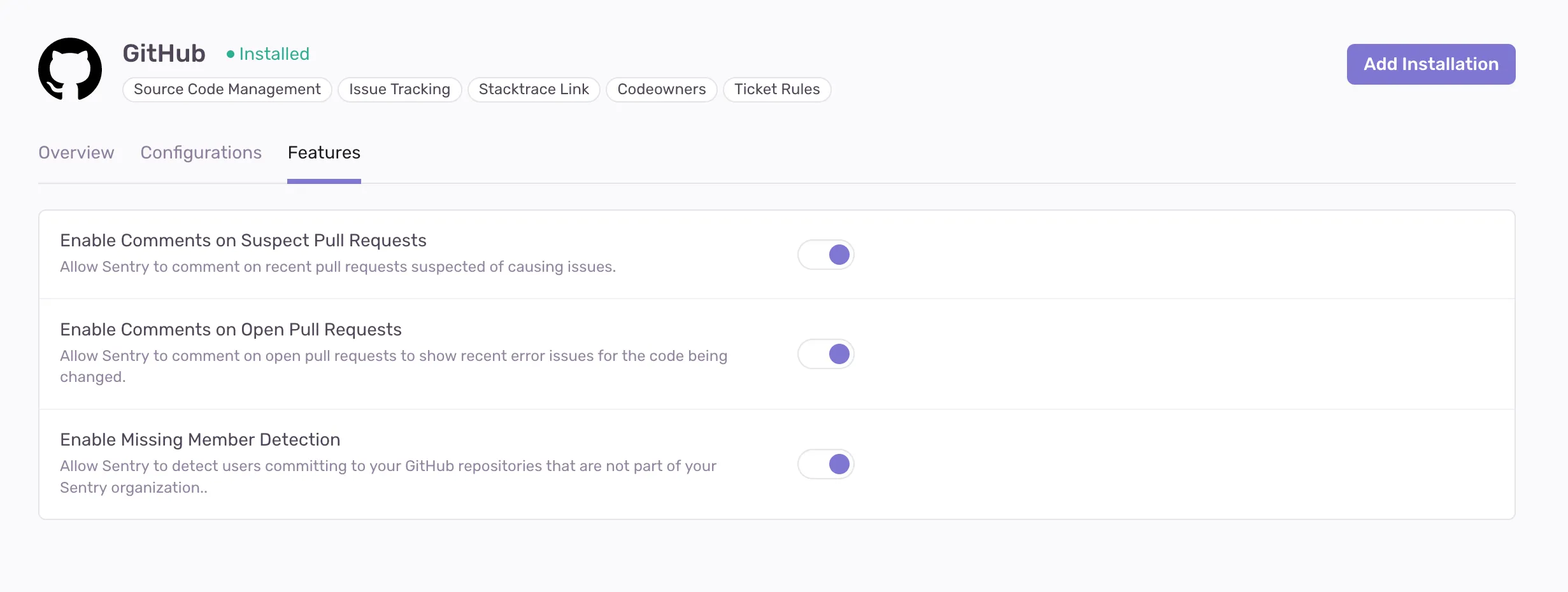This screenshot has width=1568, height=592.
Task: Disable Comments on Open Pull Requests
Action: (x=825, y=354)
